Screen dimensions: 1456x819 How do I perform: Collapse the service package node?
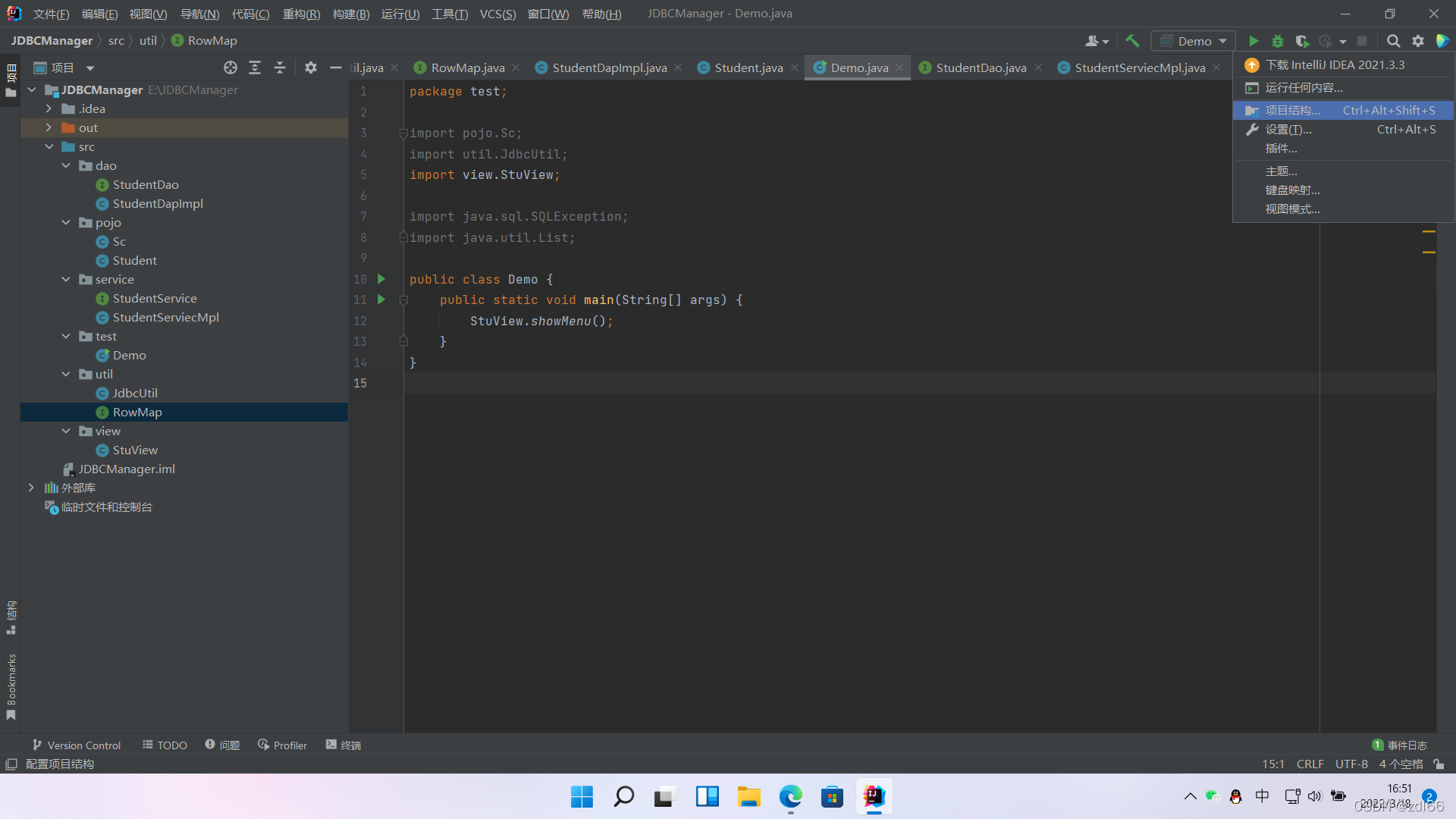click(66, 279)
